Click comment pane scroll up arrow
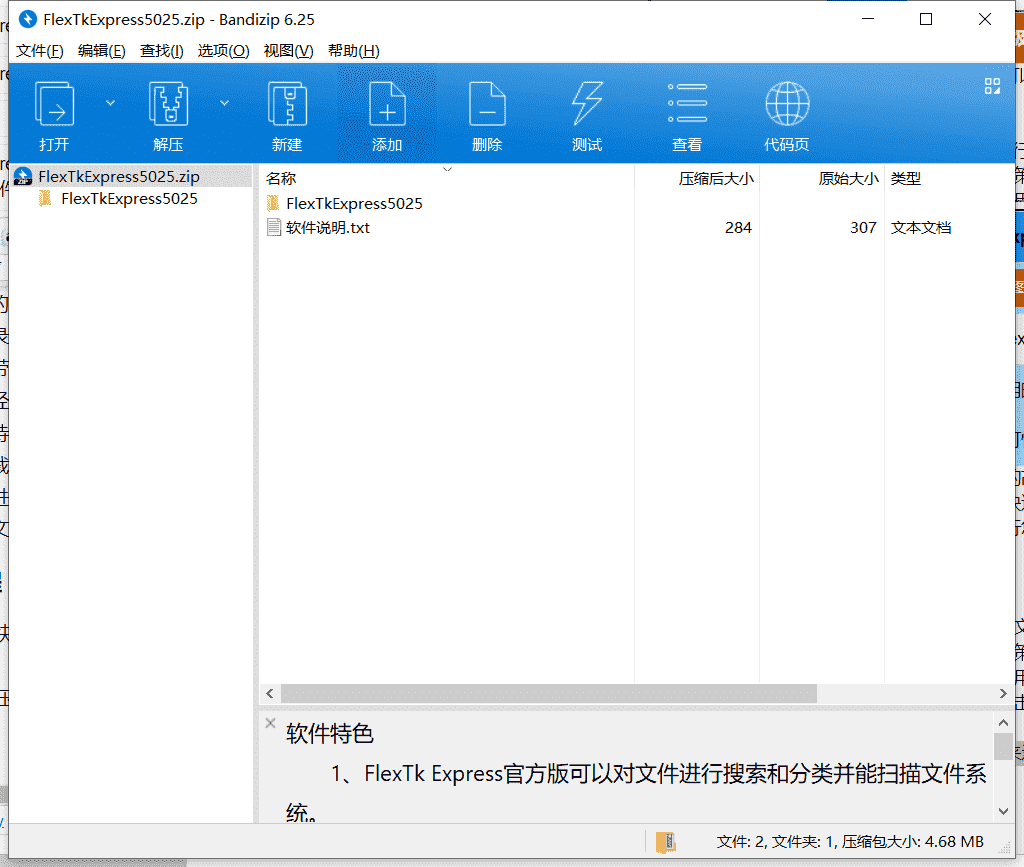The width and height of the screenshot is (1024, 867). [x=1003, y=723]
